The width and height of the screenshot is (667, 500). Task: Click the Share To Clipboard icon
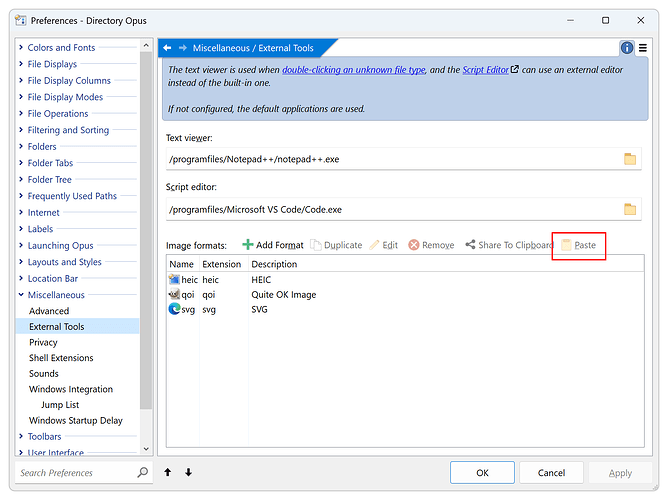point(470,245)
